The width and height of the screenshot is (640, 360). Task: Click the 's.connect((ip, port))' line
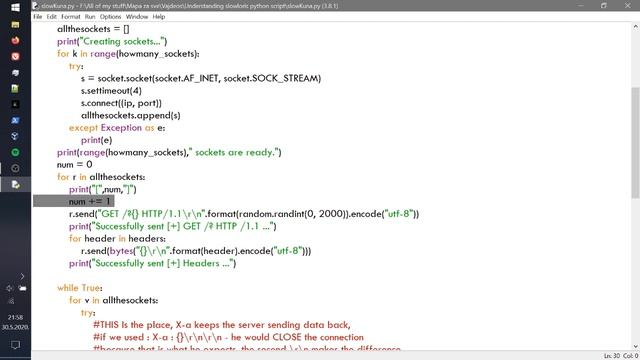click(x=121, y=103)
